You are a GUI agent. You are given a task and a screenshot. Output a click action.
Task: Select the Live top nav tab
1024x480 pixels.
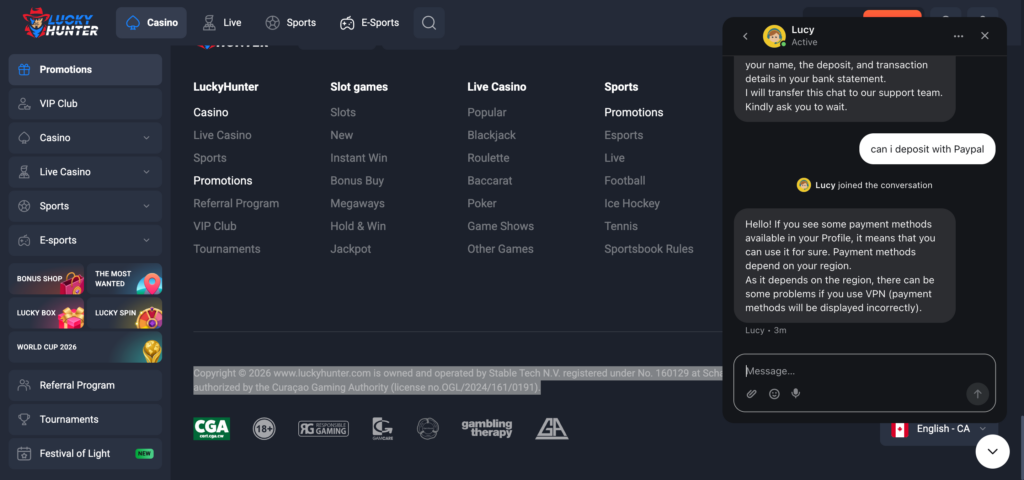221,23
